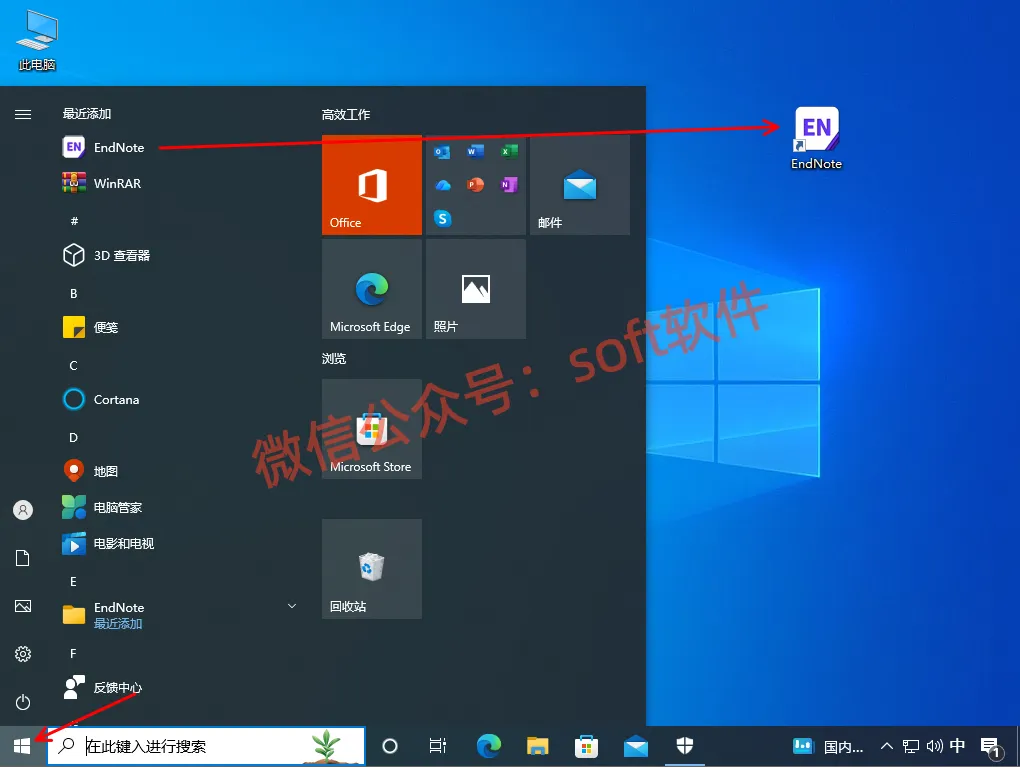Image resolution: width=1020 pixels, height=767 pixels.
Task: Open File Explorer from taskbar
Action: [x=537, y=746]
